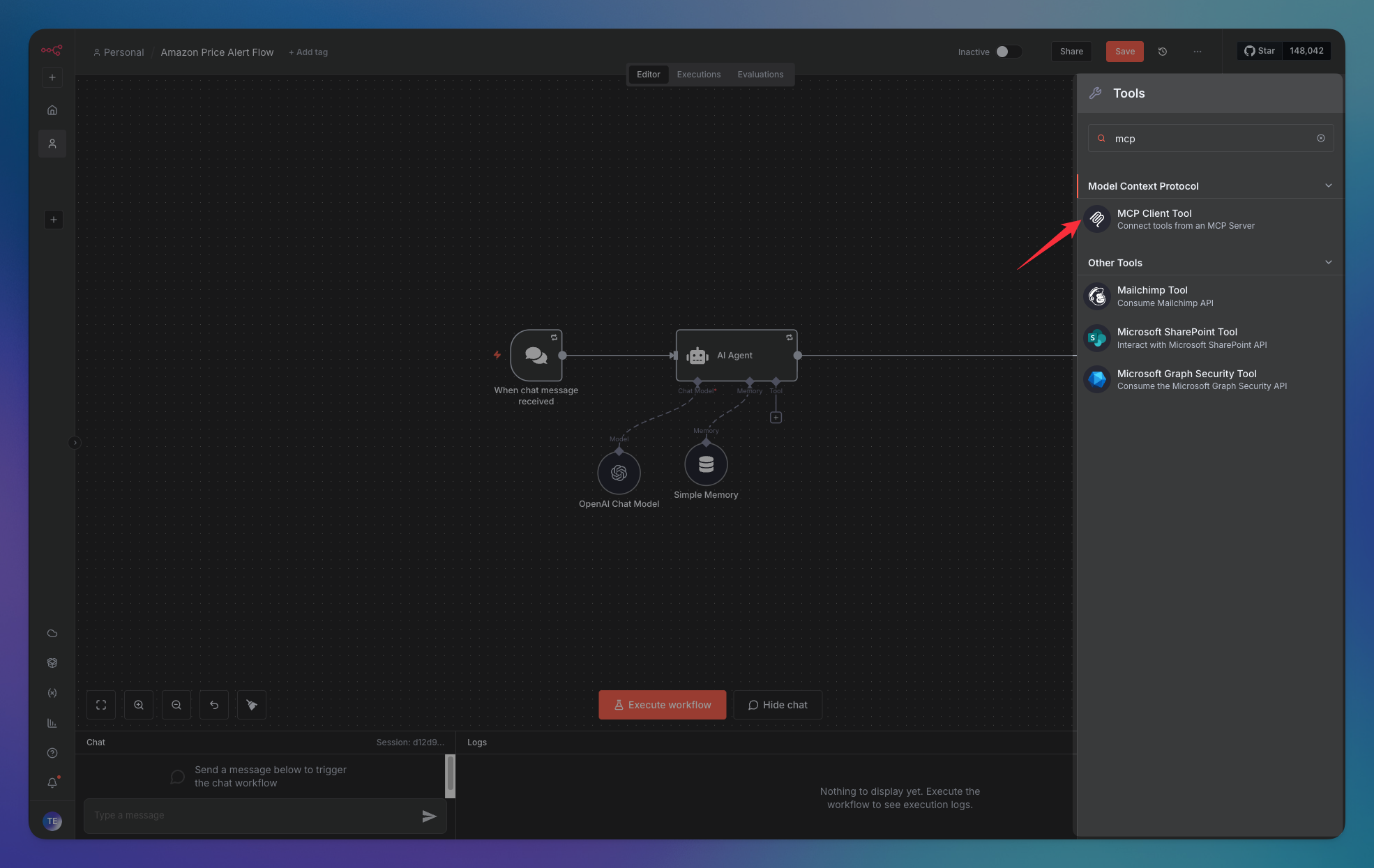Switch to the Evaluations tab
This screenshot has height=868, width=1374.
click(760, 75)
